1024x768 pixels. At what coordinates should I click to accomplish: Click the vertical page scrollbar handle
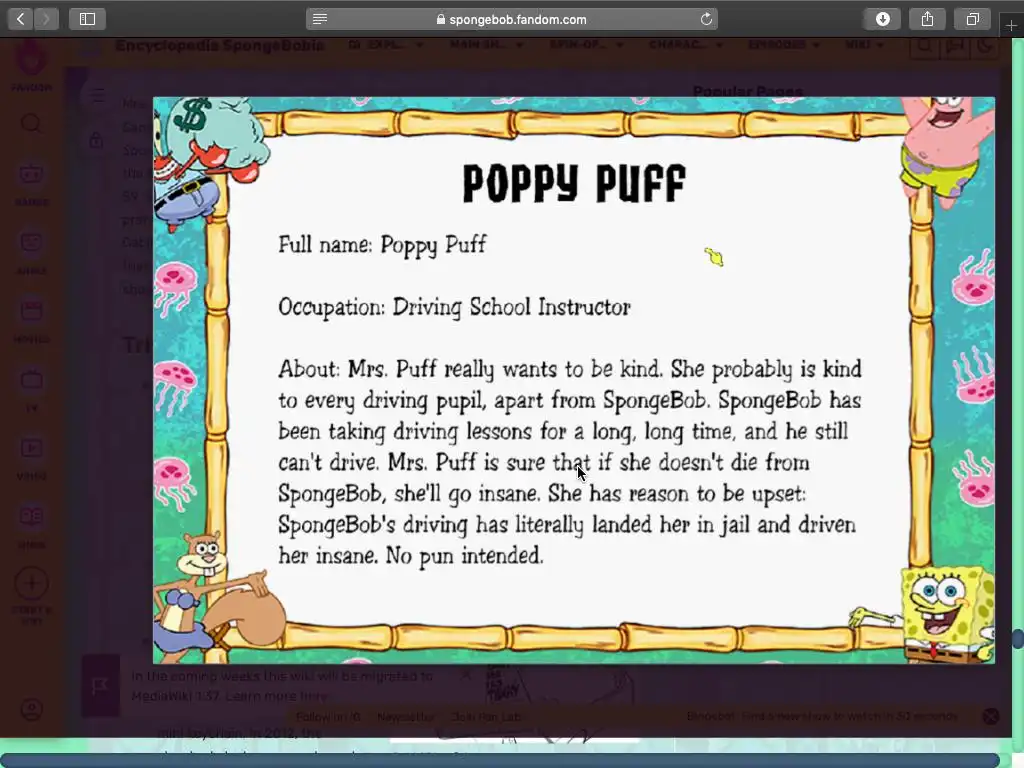click(x=1017, y=639)
